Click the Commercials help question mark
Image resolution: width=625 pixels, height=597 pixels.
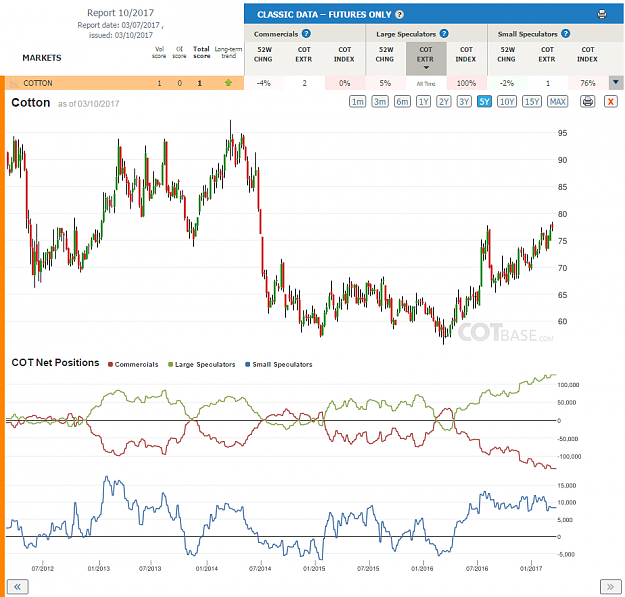pos(306,33)
